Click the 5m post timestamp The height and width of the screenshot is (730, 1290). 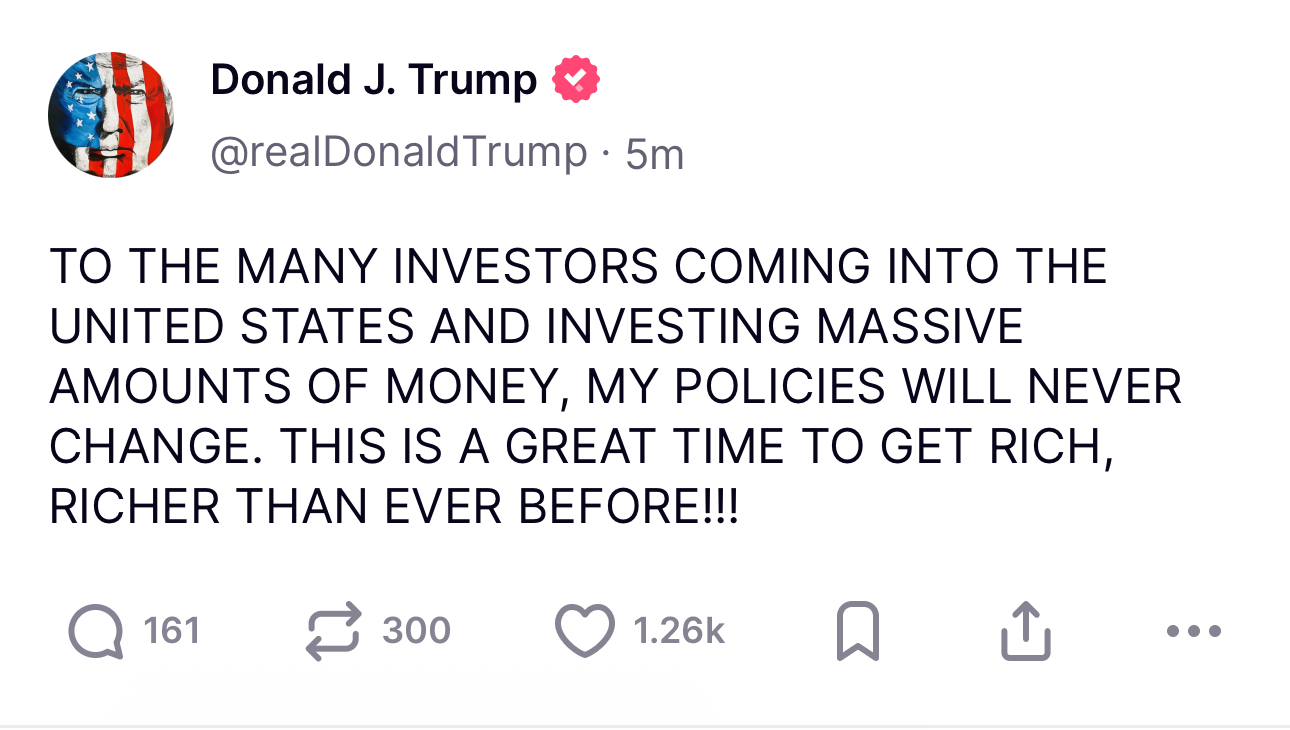point(654,154)
